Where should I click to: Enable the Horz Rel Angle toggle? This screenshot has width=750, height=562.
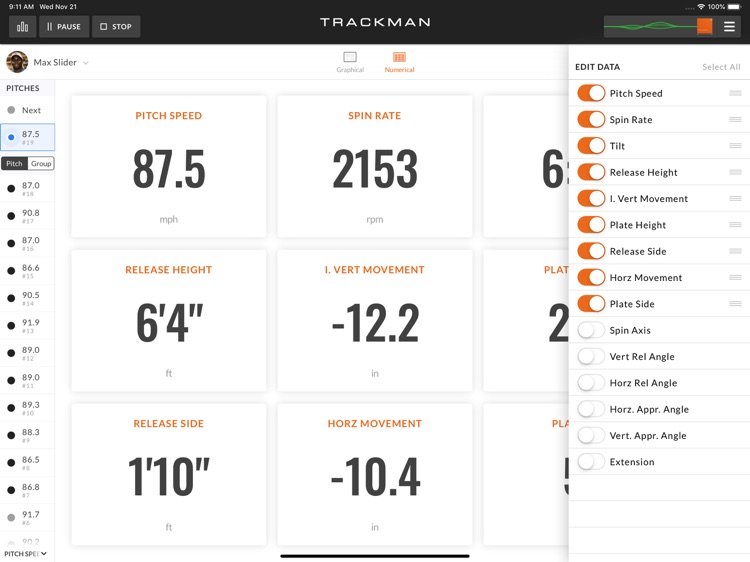pyautogui.click(x=591, y=383)
